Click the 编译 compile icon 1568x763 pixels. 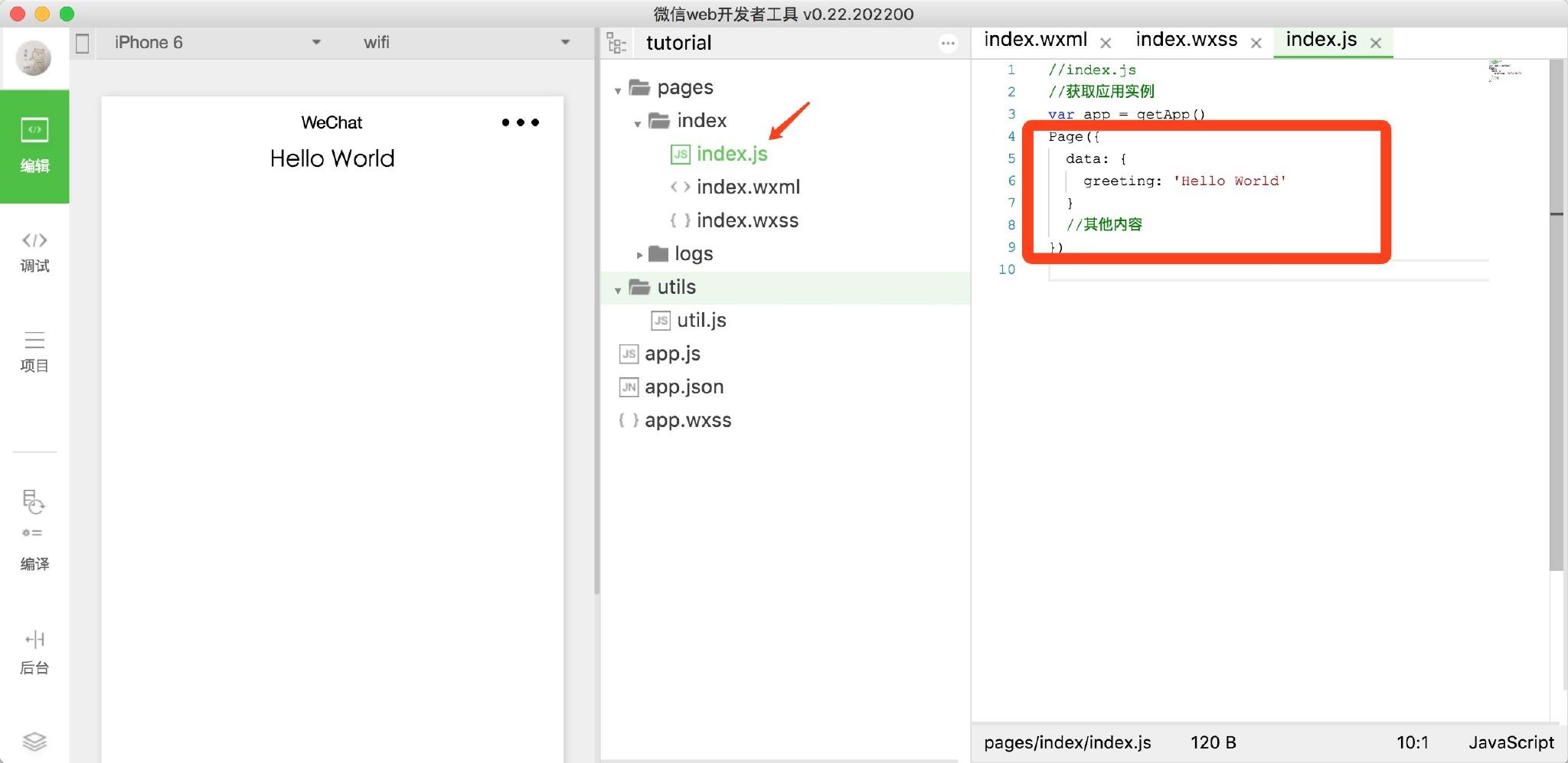tap(34, 530)
